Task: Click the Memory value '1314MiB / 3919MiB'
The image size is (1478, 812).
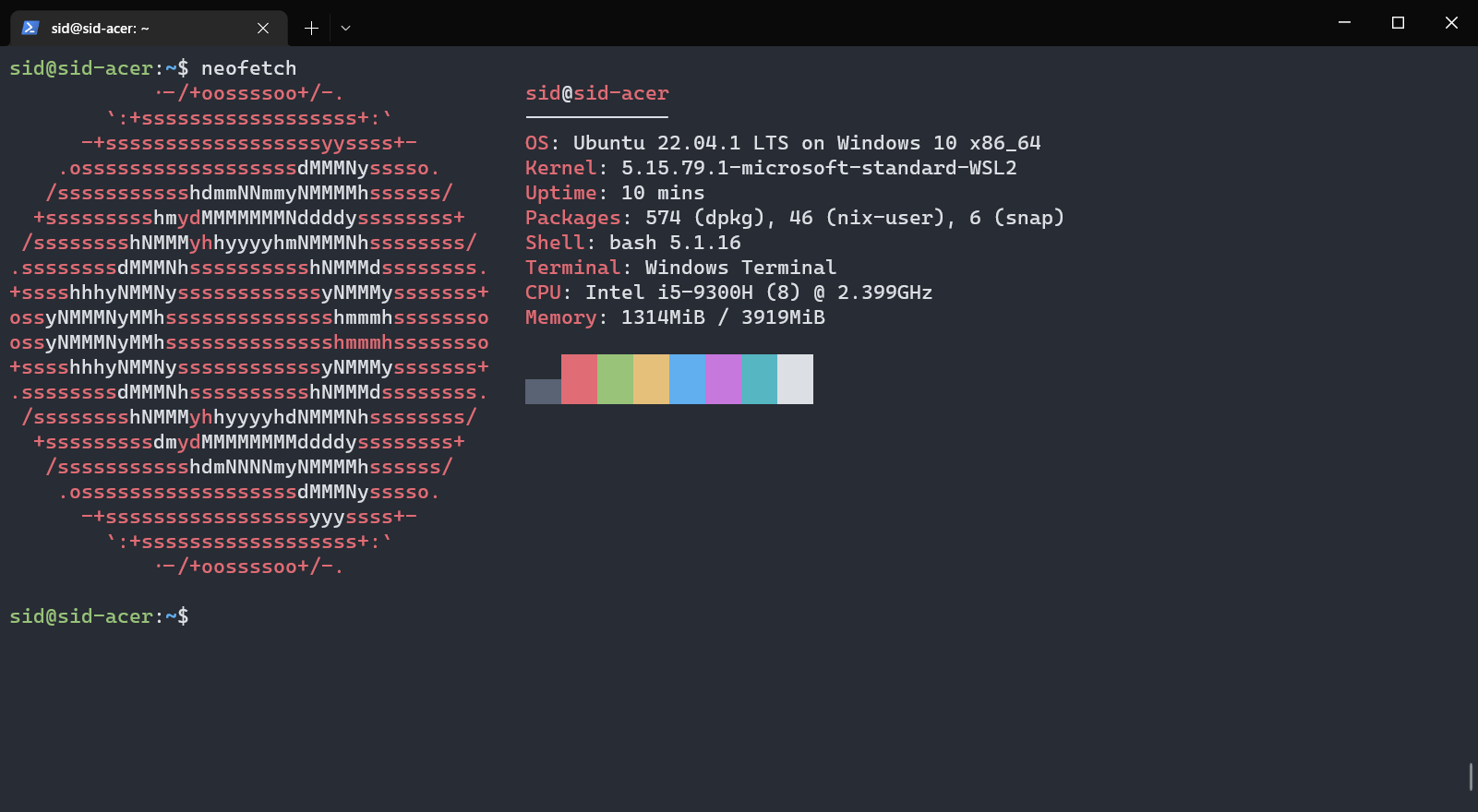Action: [723, 317]
